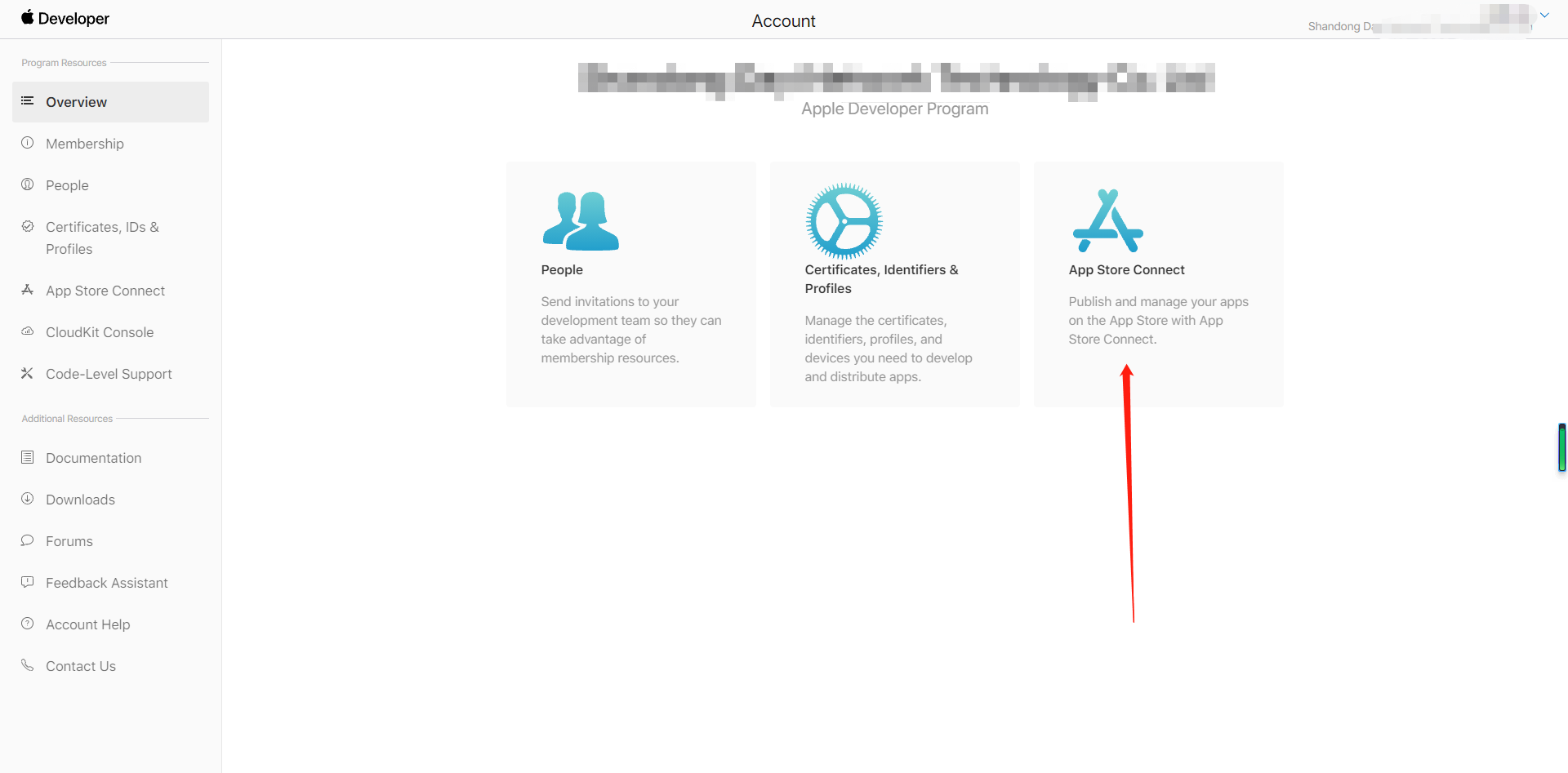
Task: Click the App Store Connect card title
Action: pos(1126,269)
